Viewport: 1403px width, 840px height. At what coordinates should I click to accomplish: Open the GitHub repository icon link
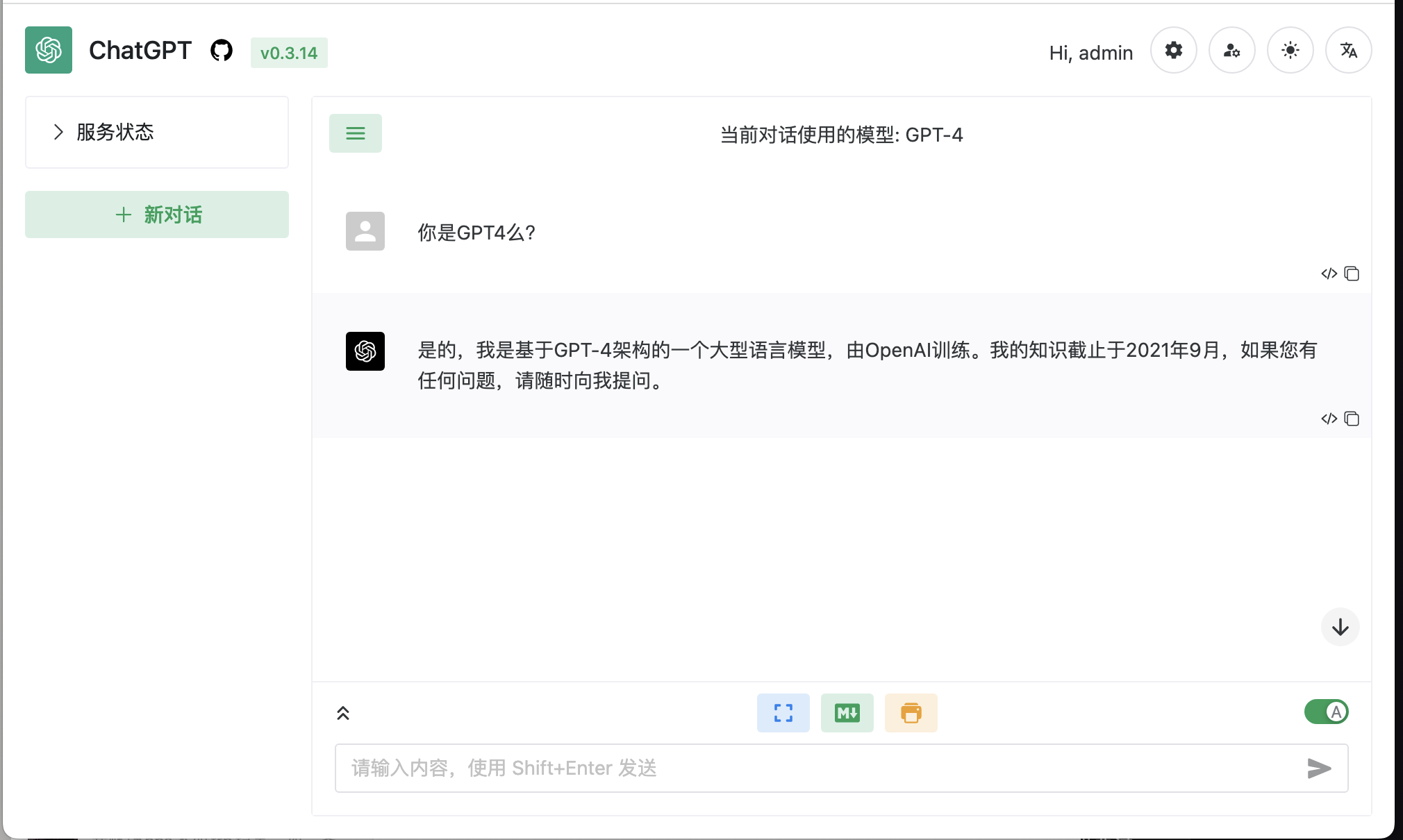222,51
